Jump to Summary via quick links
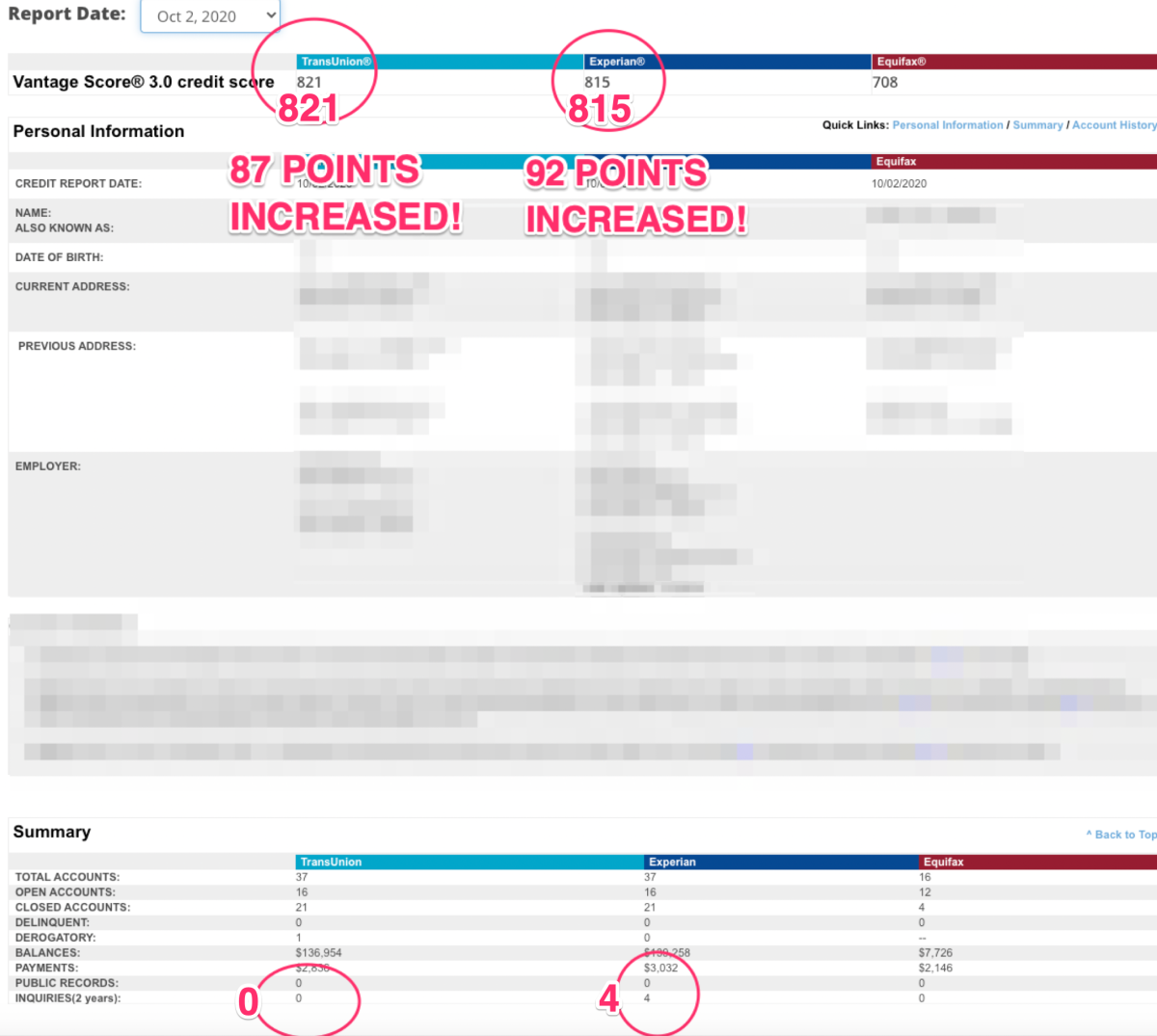This screenshot has width=1157, height=1036. (1037, 125)
